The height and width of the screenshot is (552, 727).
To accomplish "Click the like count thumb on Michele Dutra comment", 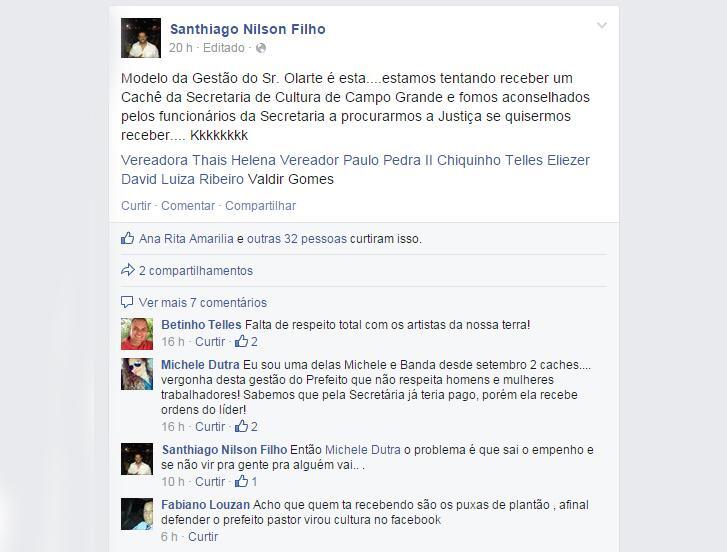I will click(241, 426).
